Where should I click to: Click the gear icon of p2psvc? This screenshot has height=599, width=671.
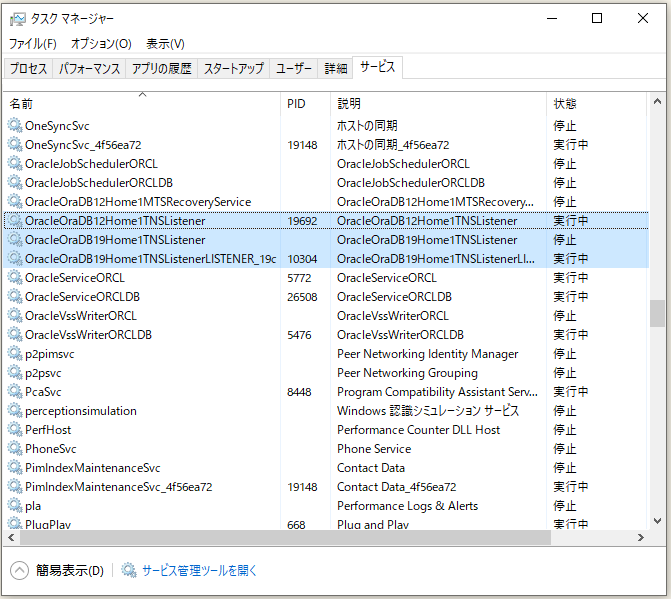click(15, 373)
